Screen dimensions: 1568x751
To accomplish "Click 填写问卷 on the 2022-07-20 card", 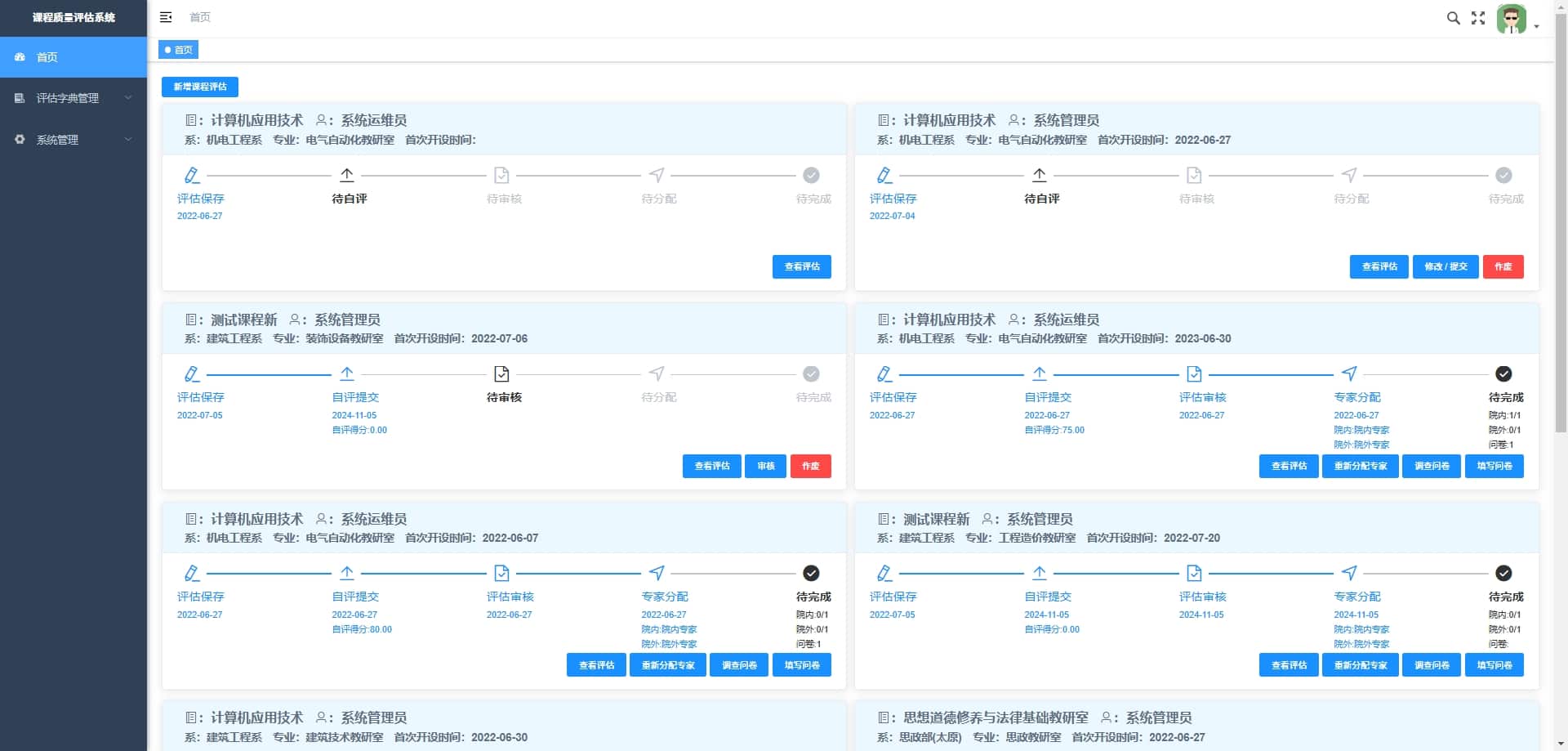I will pyautogui.click(x=1494, y=665).
